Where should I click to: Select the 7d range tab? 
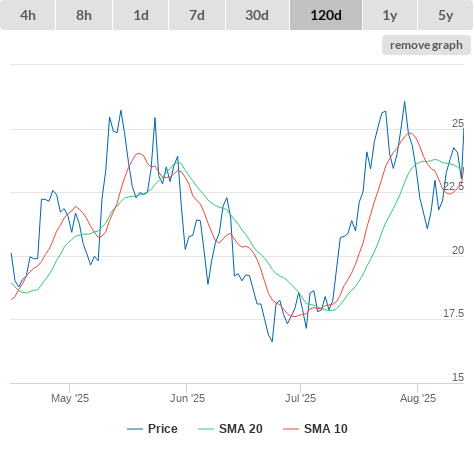[x=197, y=15]
